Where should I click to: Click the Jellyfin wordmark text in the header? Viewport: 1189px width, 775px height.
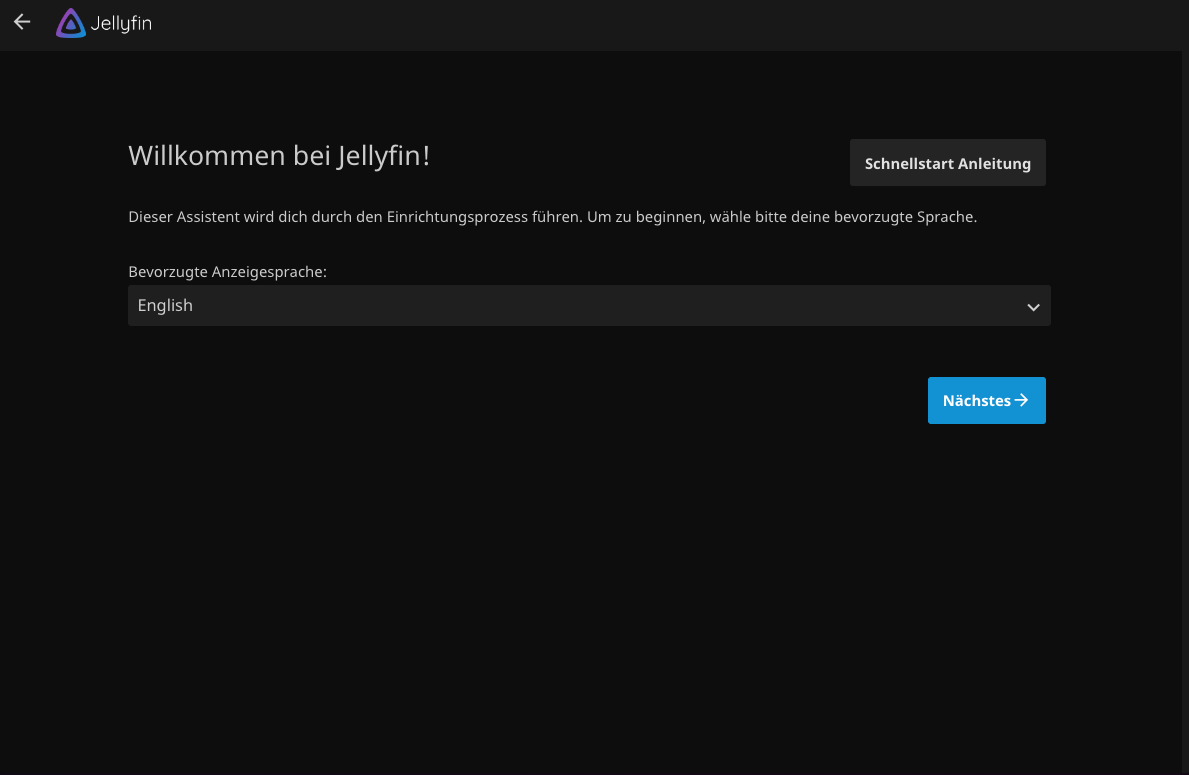coord(121,23)
